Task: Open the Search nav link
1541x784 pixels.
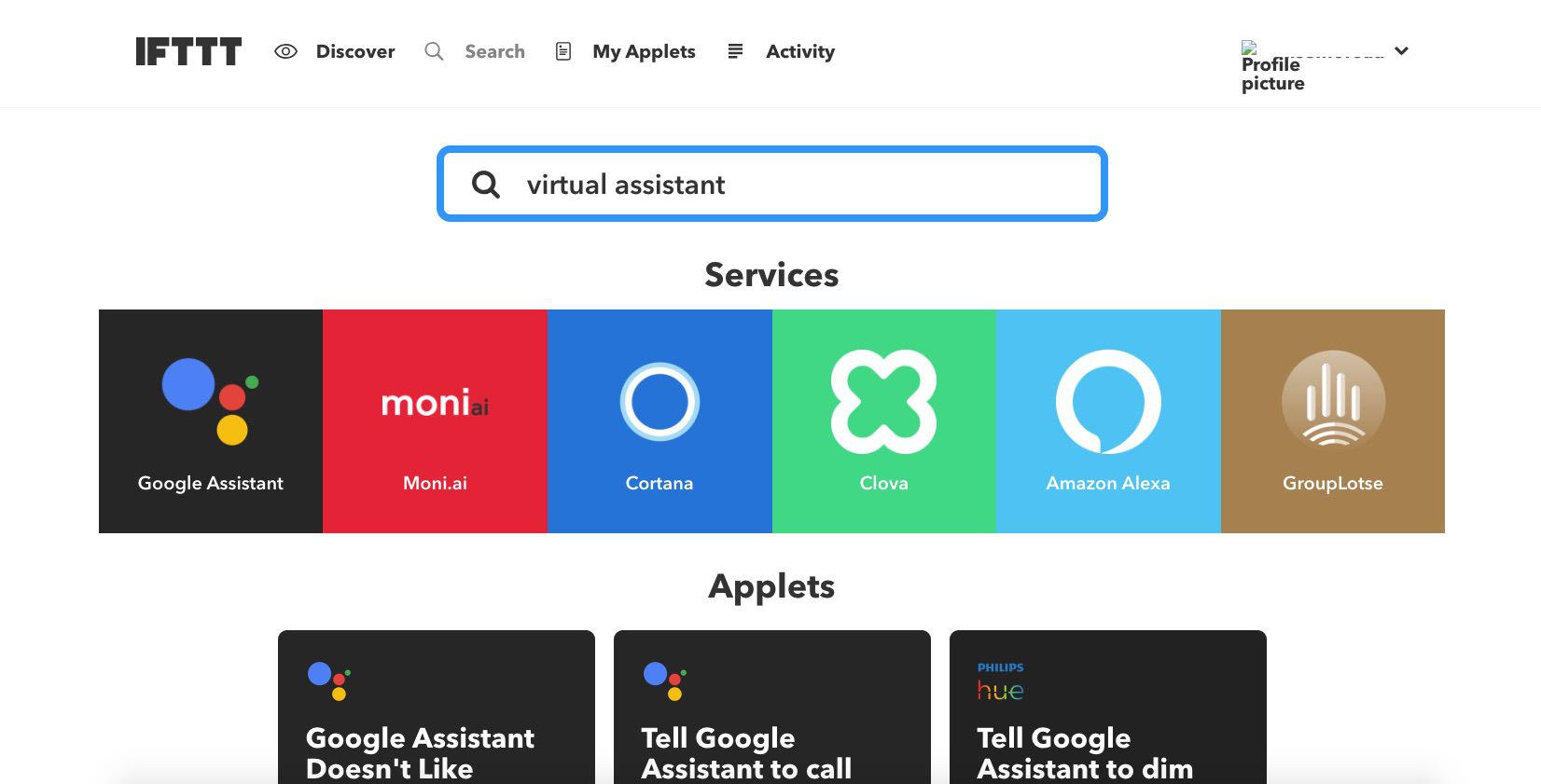Action: pyautogui.click(x=495, y=51)
